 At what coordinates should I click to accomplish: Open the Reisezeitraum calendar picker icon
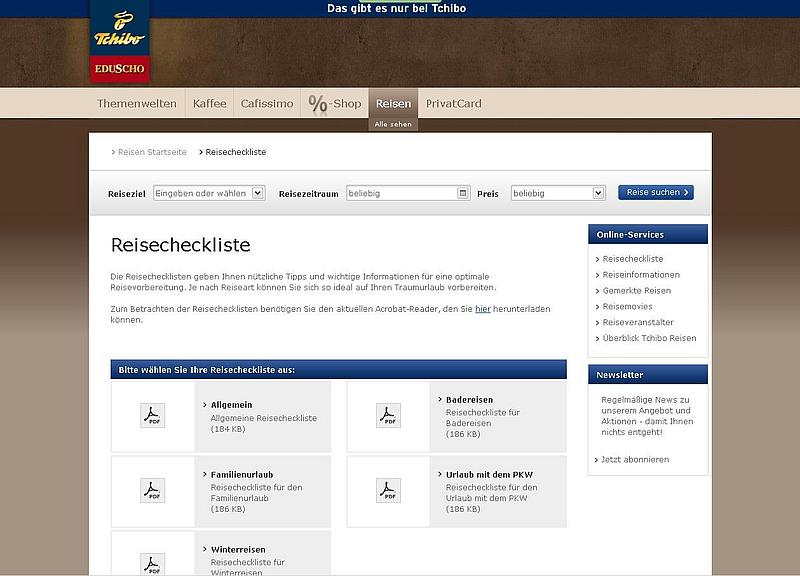pyautogui.click(x=463, y=193)
